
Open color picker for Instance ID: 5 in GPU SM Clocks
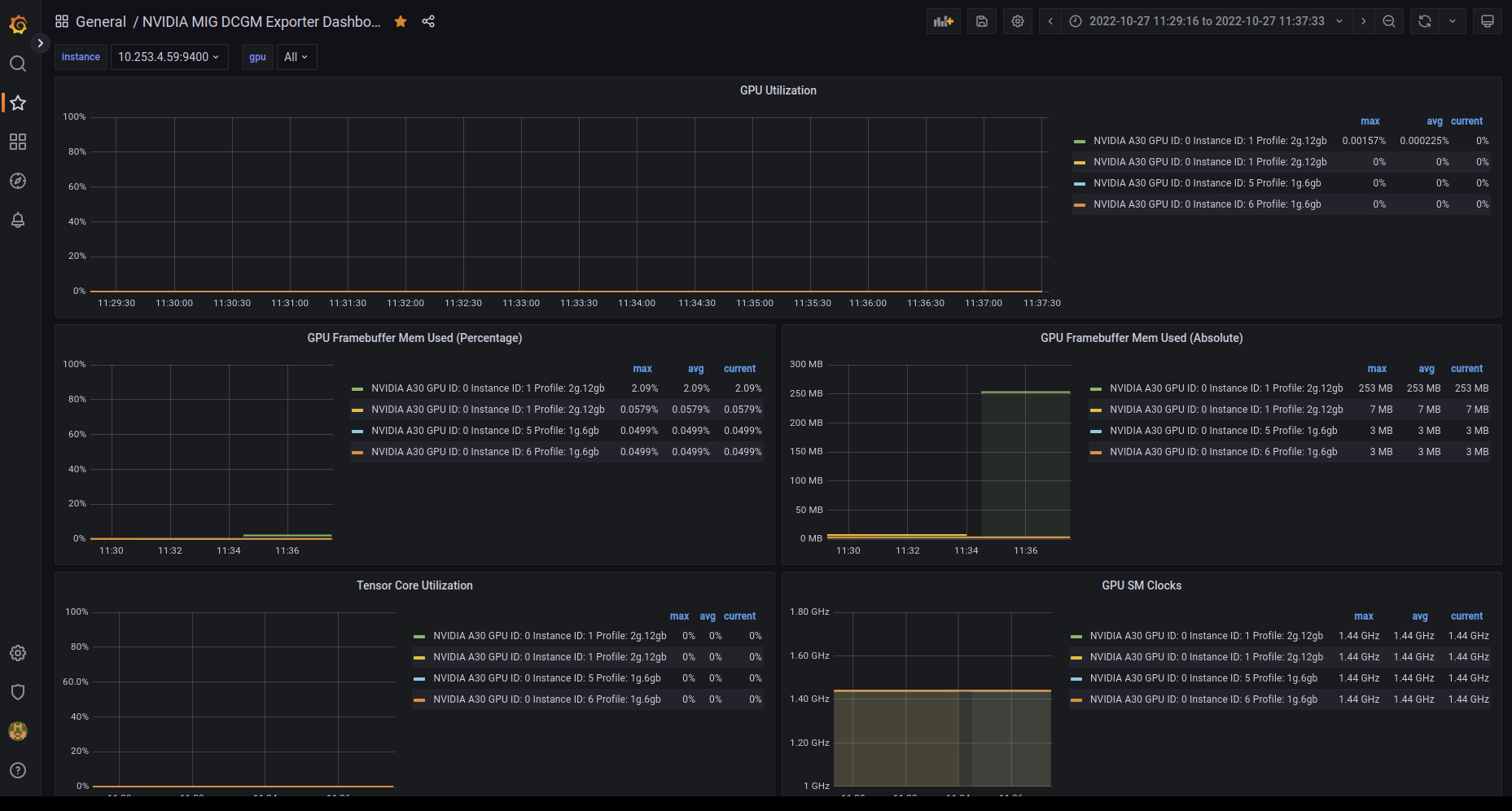pos(1076,679)
